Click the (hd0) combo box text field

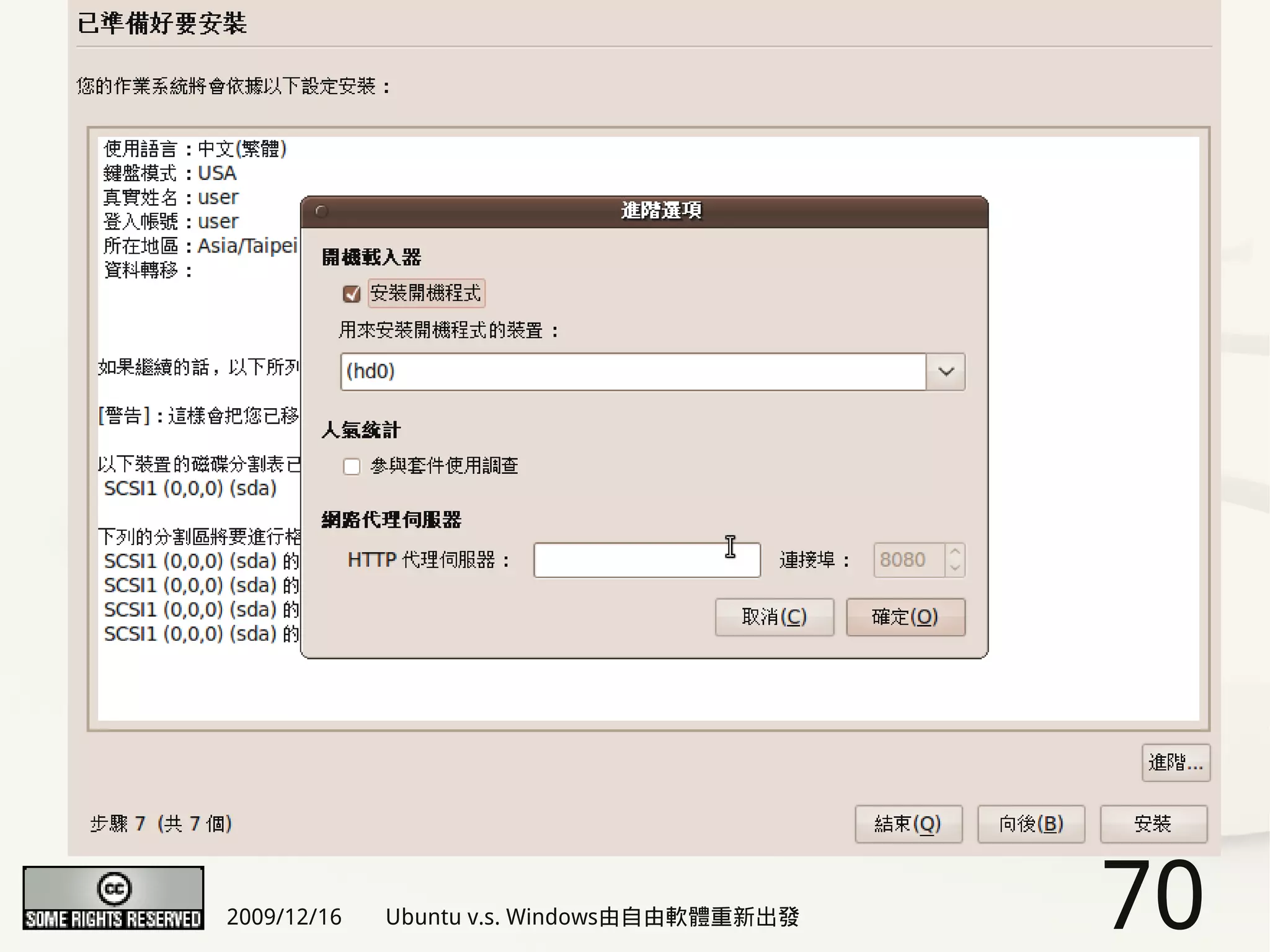tap(633, 371)
